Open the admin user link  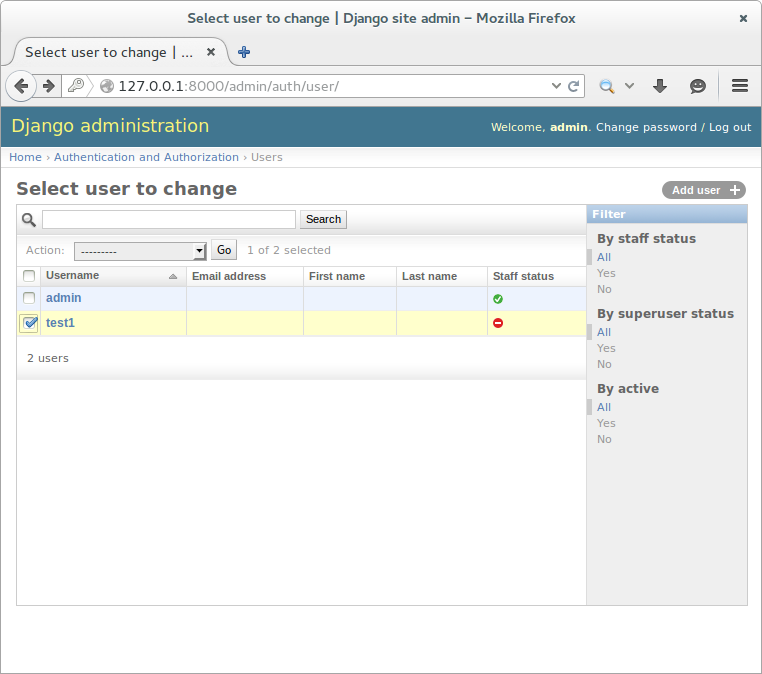tap(64, 298)
